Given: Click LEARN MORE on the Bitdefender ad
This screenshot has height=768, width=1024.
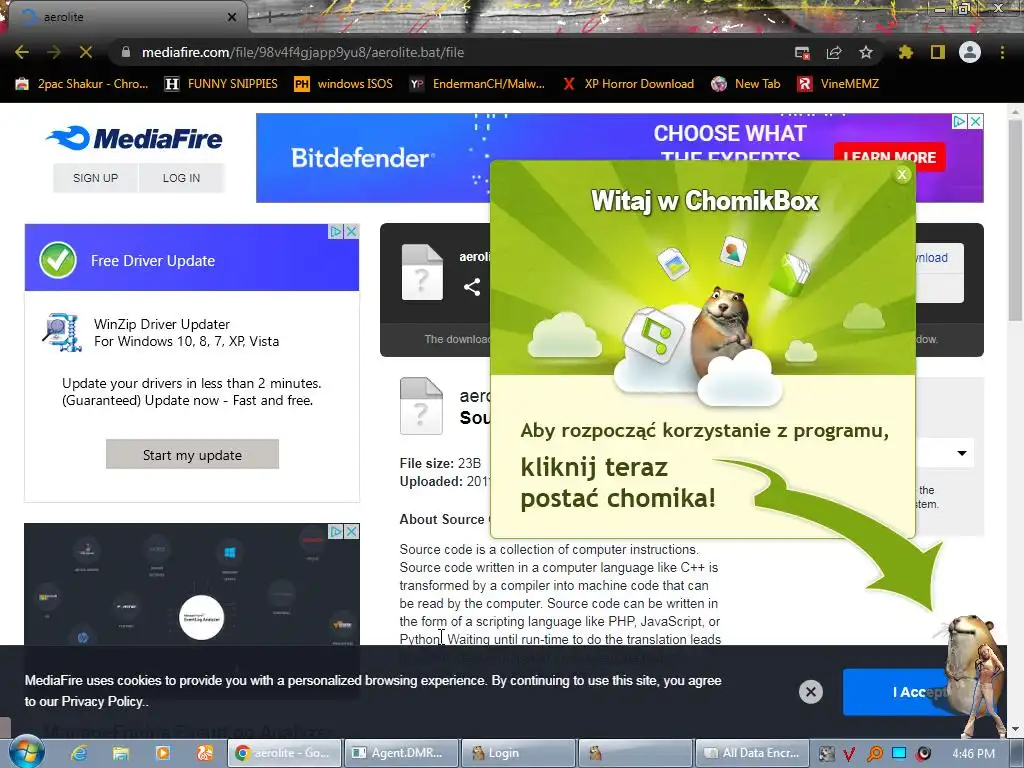Looking at the screenshot, I should (889, 157).
